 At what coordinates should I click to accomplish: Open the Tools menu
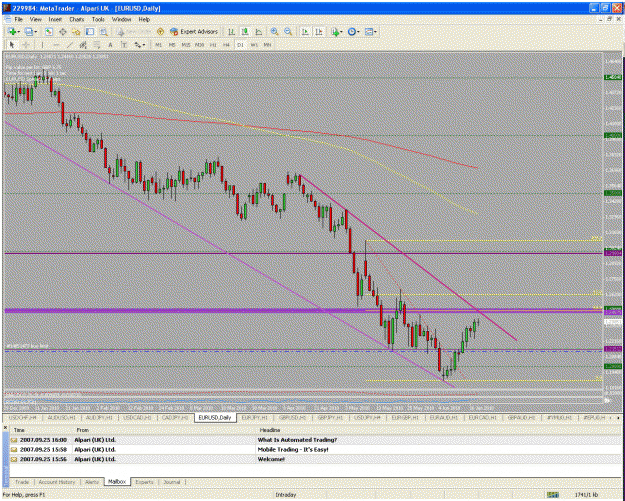pyautogui.click(x=98, y=19)
